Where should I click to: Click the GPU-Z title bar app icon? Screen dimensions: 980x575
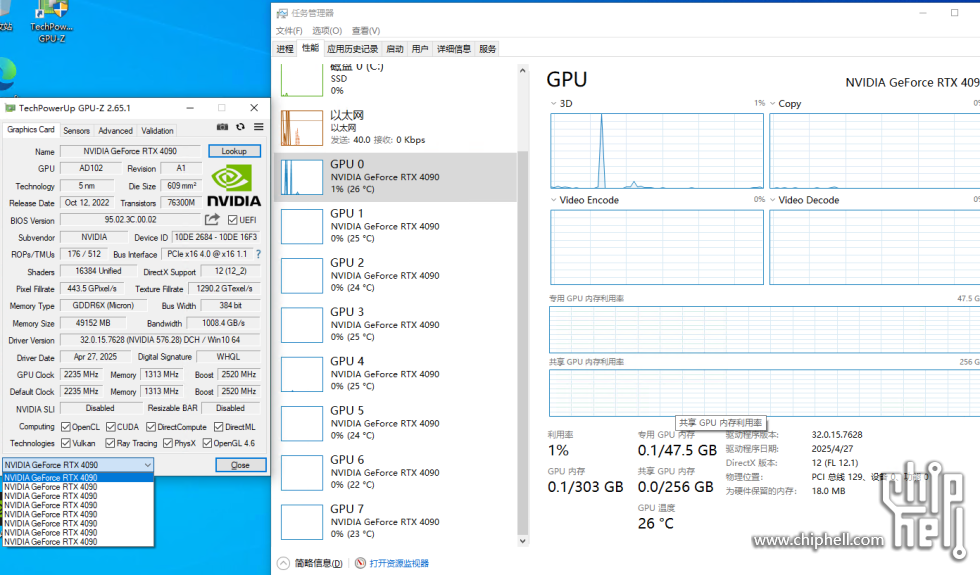9,108
